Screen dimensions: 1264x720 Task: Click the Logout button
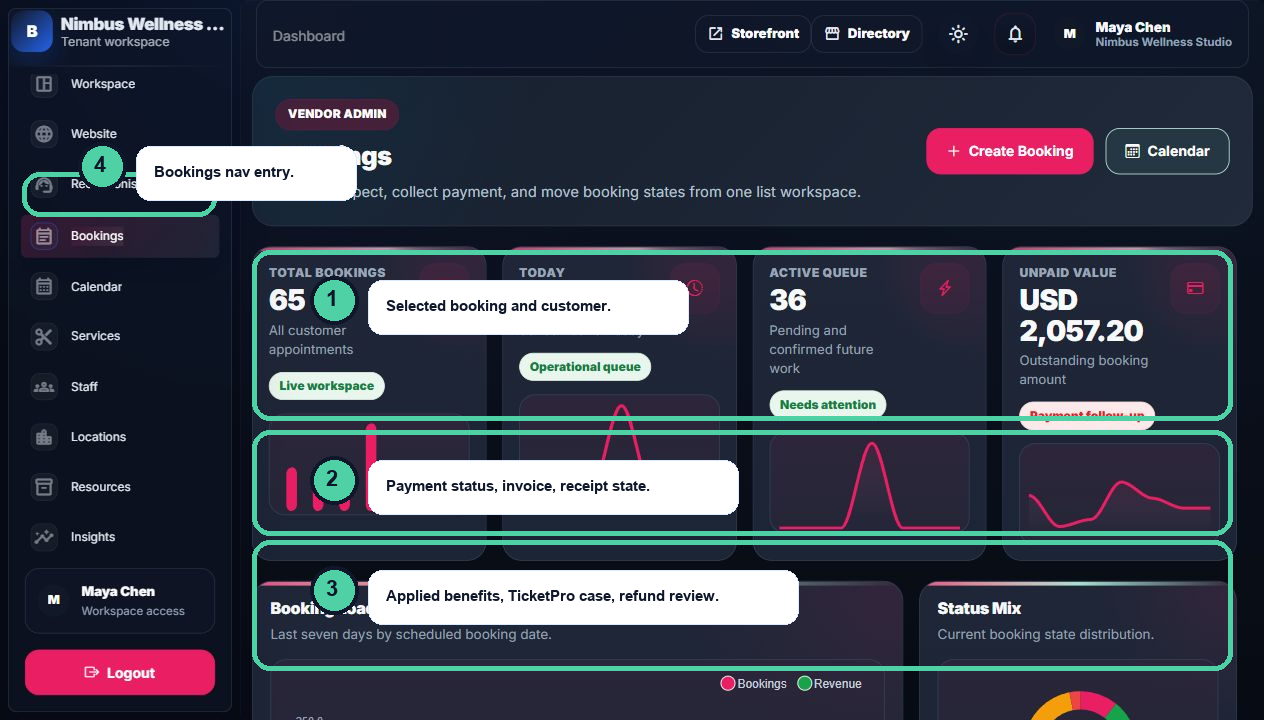[120, 672]
